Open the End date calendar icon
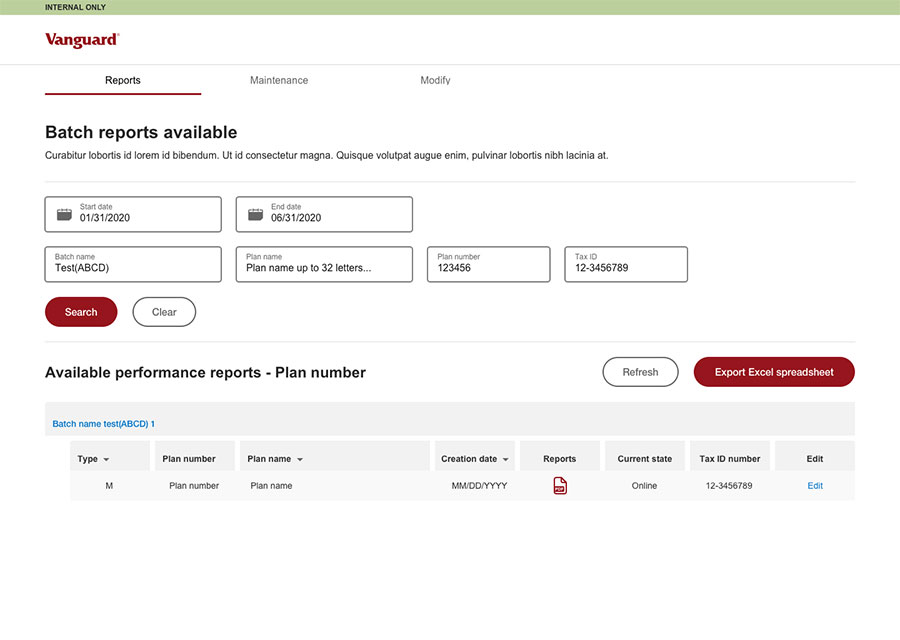Screen dimensions: 900x640 [255, 215]
